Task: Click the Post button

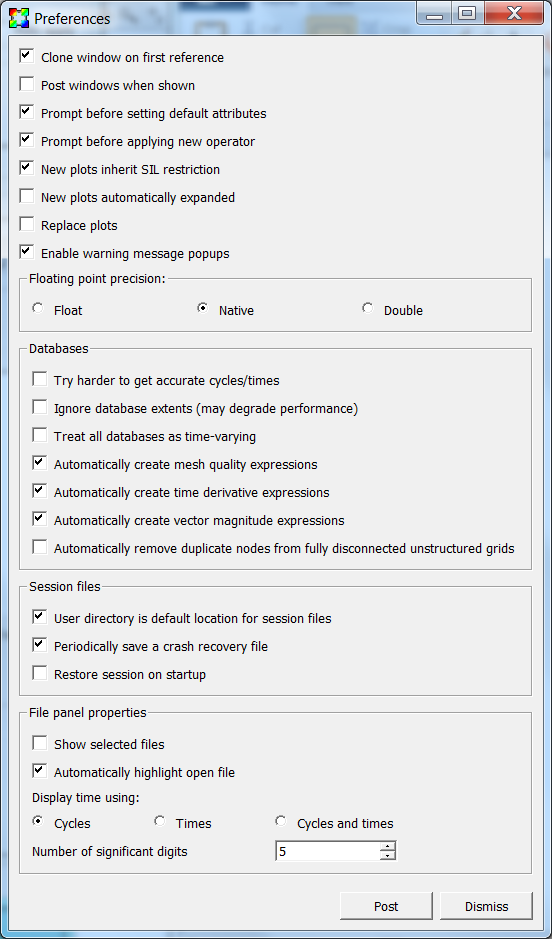Action: point(386,906)
